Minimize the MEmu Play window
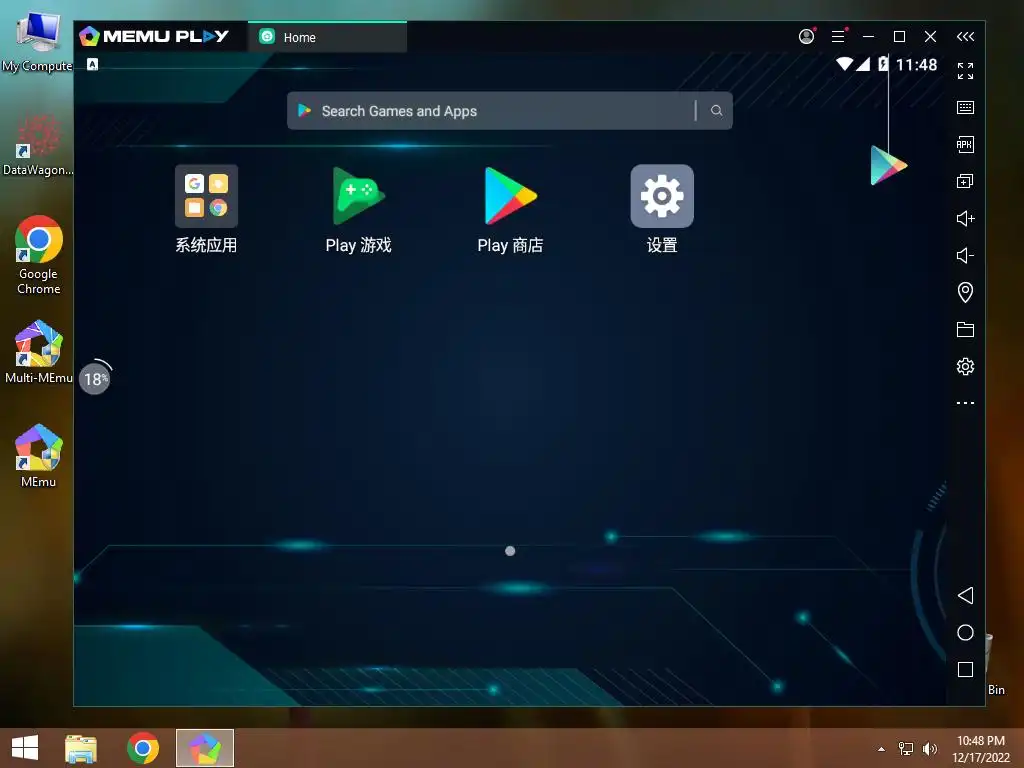1024x768 pixels. click(869, 37)
